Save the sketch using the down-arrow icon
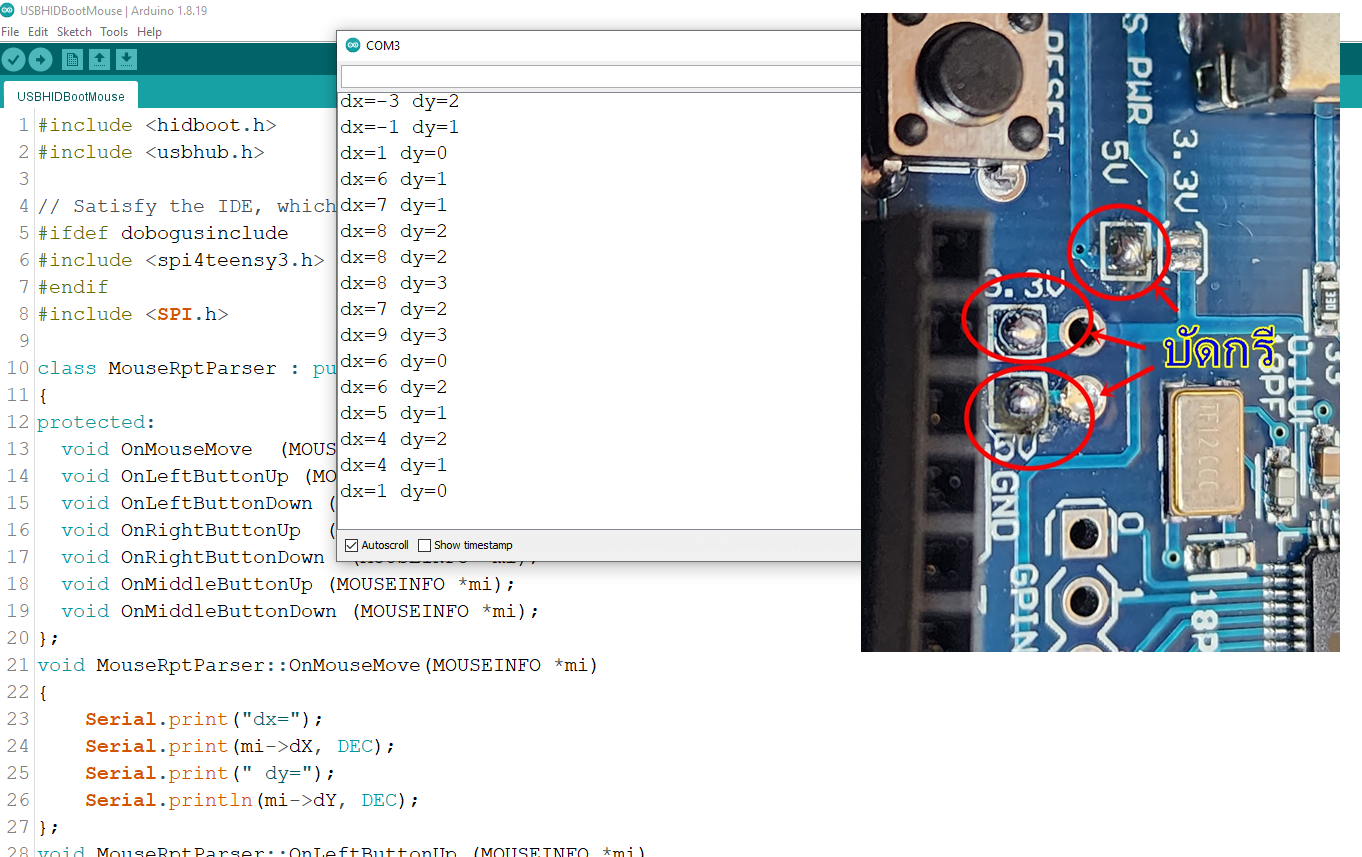This screenshot has width=1362, height=857. [126, 59]
